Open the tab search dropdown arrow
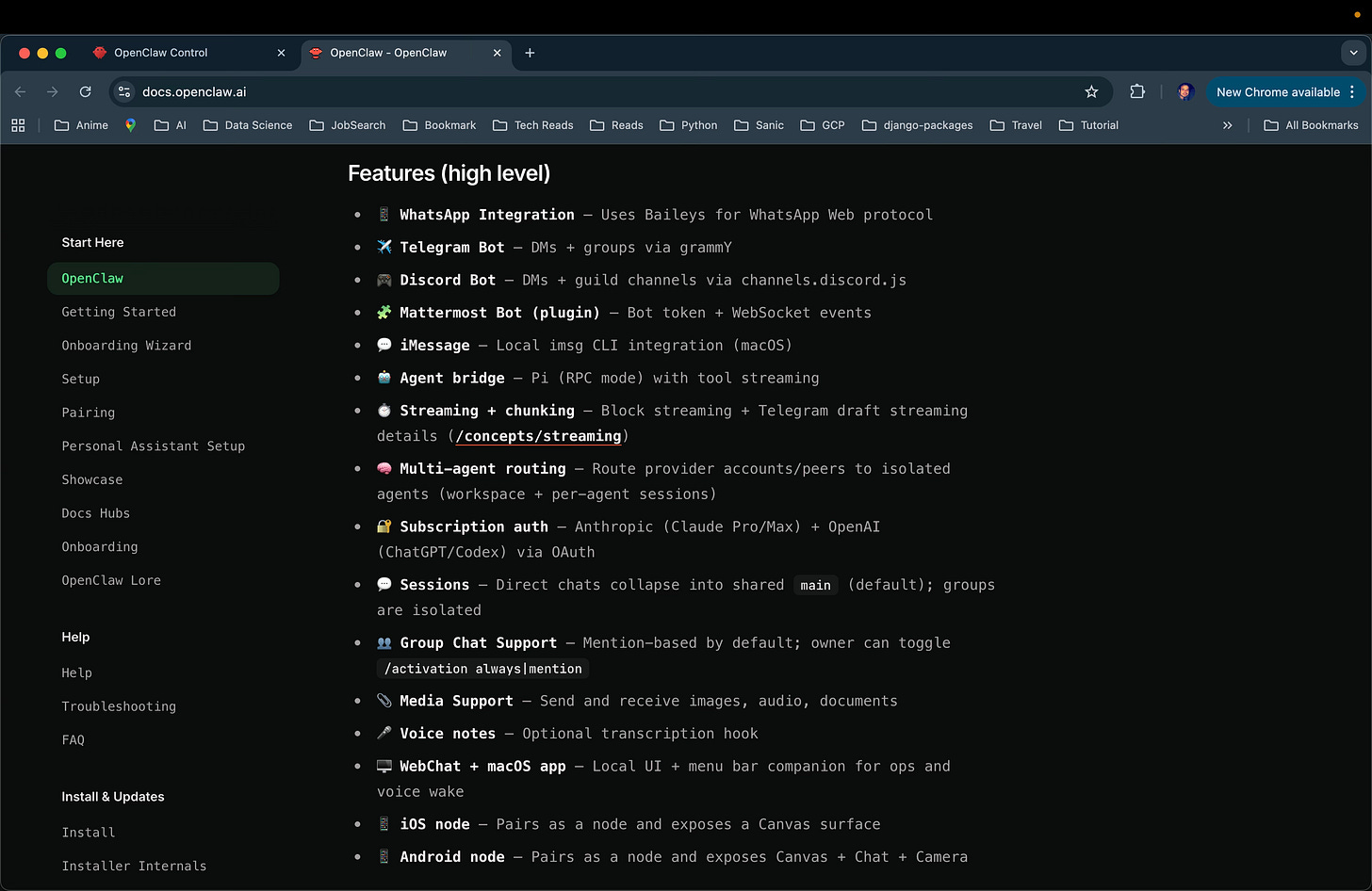 [x=1353, y=53]
